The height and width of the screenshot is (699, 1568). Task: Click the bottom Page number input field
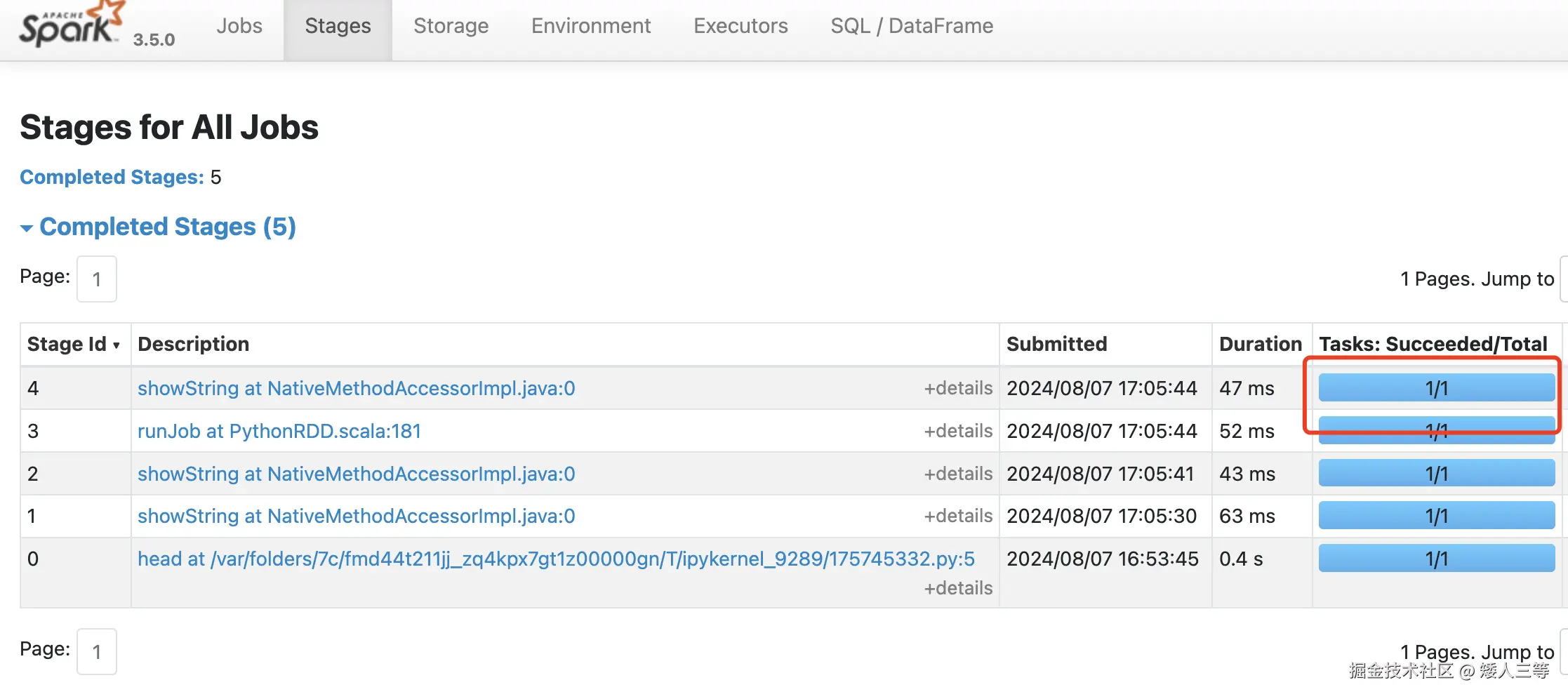coord(97,652)
